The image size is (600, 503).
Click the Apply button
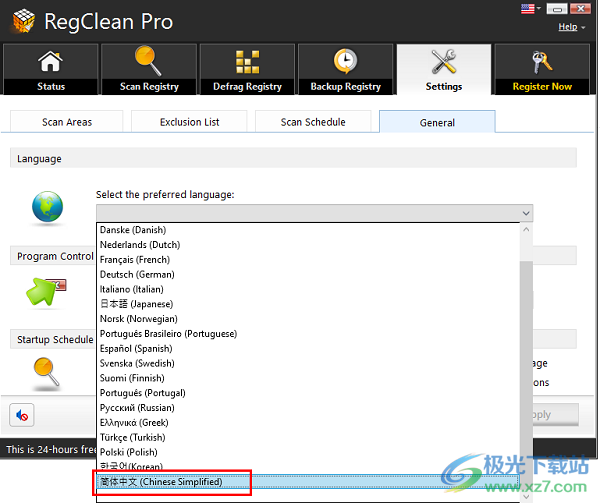(x=555, y=415)
